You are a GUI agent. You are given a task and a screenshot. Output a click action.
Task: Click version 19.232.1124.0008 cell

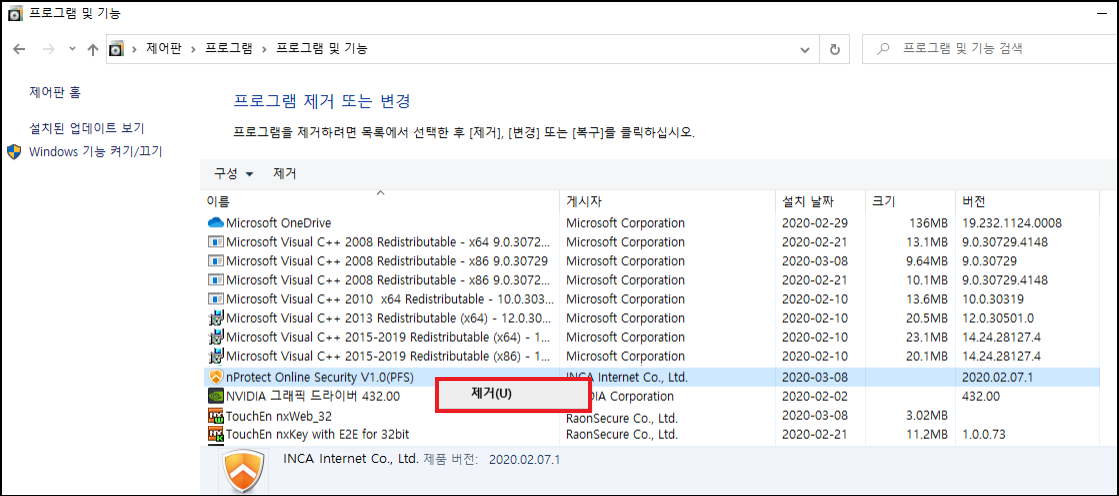tap(1012, 223)
